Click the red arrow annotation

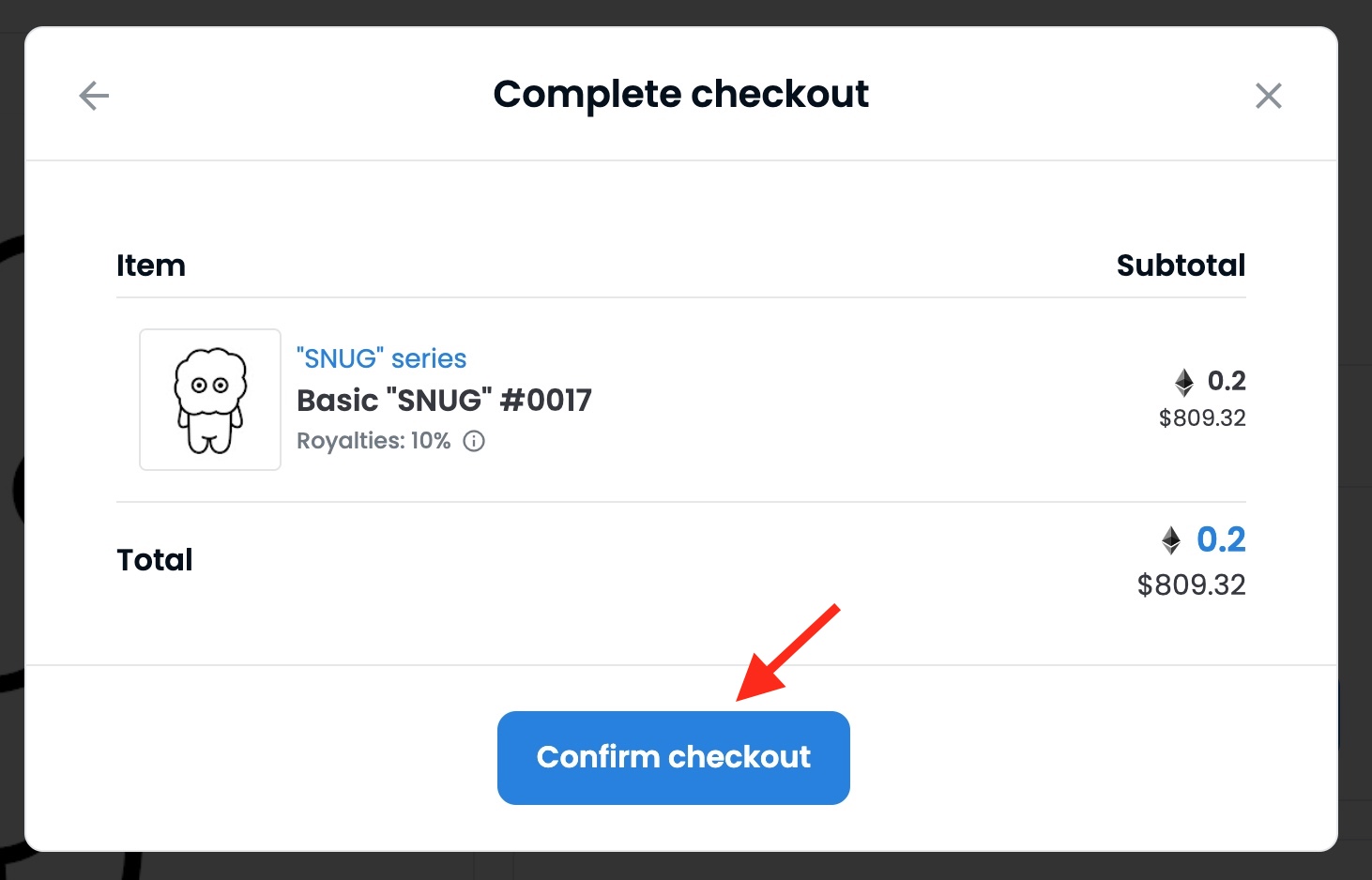(x=786, y=654)
